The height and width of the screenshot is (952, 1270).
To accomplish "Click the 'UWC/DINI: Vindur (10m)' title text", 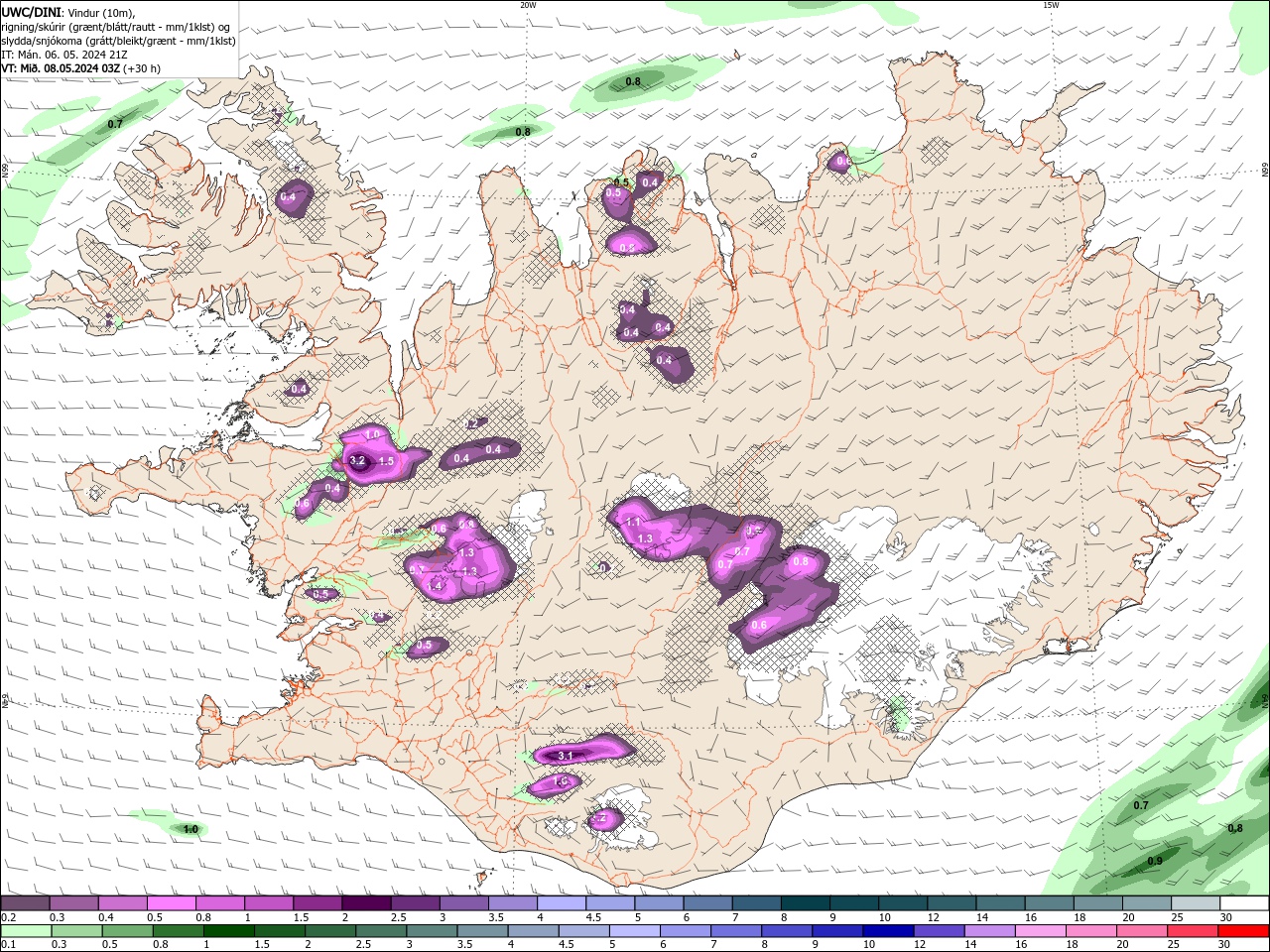I will coord(68,12).
